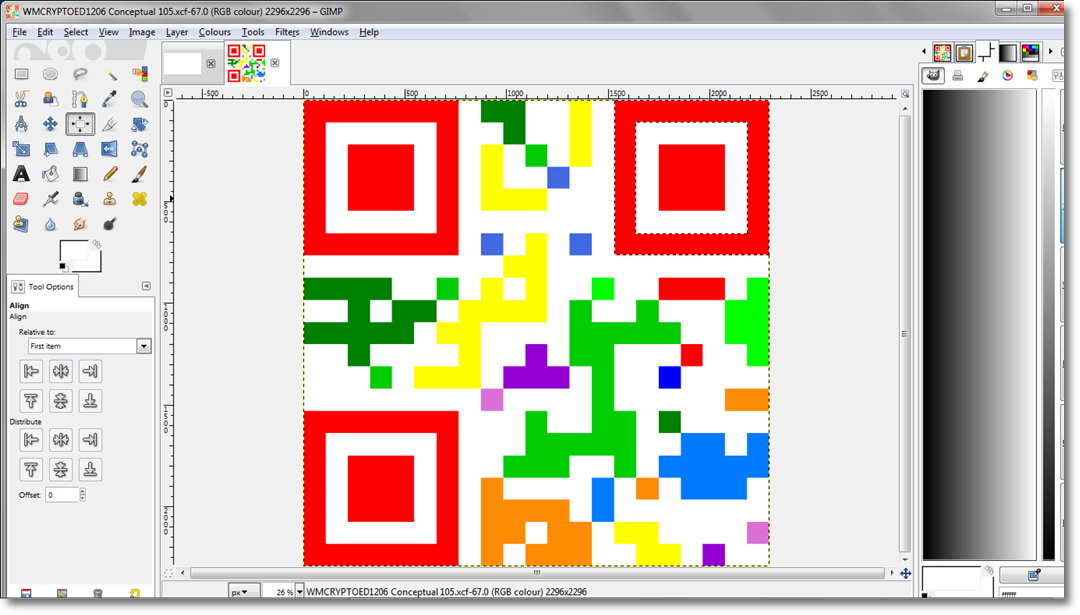Increase the Offset value with stepper
The width and height of the screenshot is (1080, 615).
[83, 492]
